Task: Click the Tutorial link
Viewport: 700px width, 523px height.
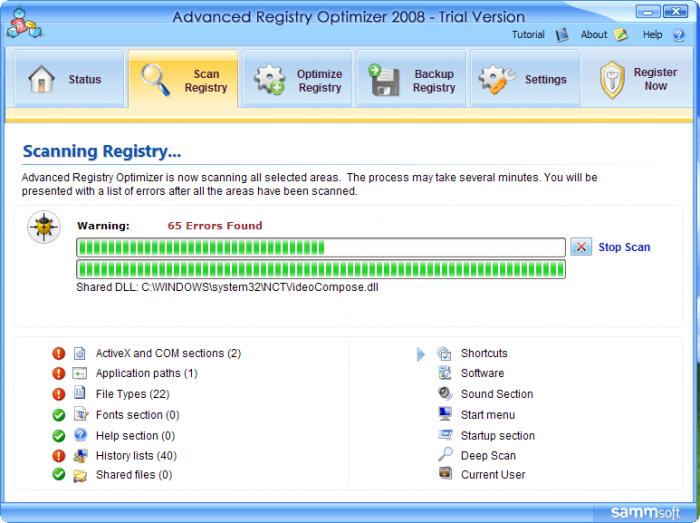Action: click(528, 35)
